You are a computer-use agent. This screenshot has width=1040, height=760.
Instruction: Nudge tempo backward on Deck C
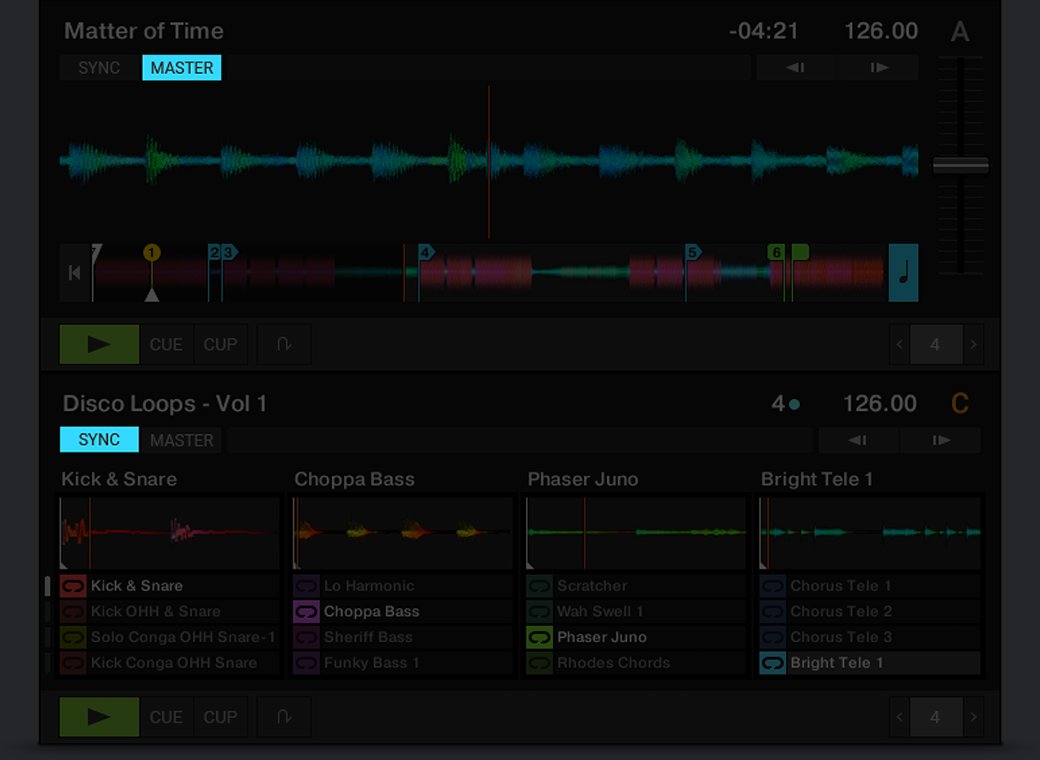point(858,440)
